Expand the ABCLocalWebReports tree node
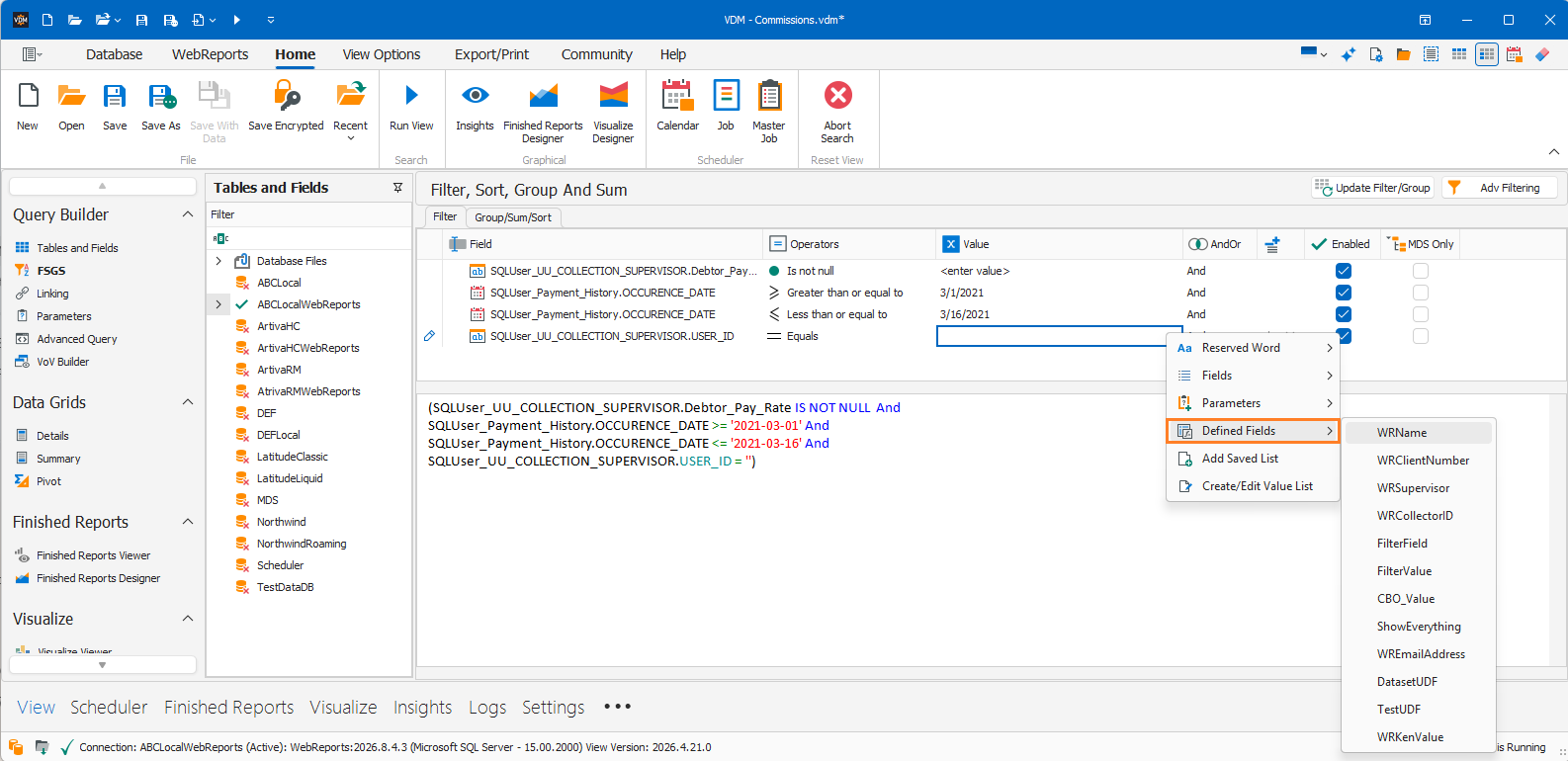The height and width of the screenshot is (761, 1568). click(218, 304)
